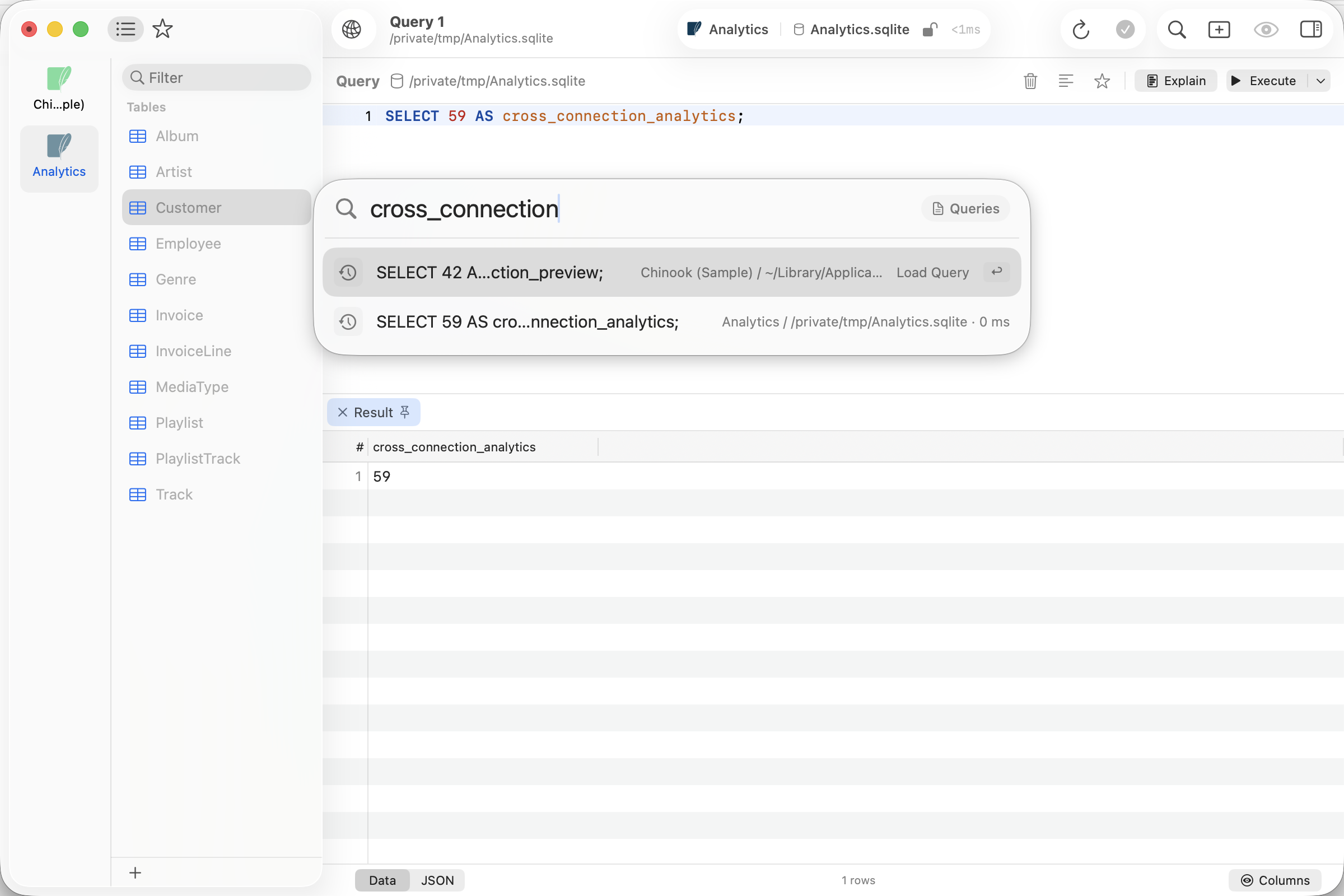The width and height of the screenshot is (1344, 896).
Task: Open the globe connection icon
Action: [352, 29]
